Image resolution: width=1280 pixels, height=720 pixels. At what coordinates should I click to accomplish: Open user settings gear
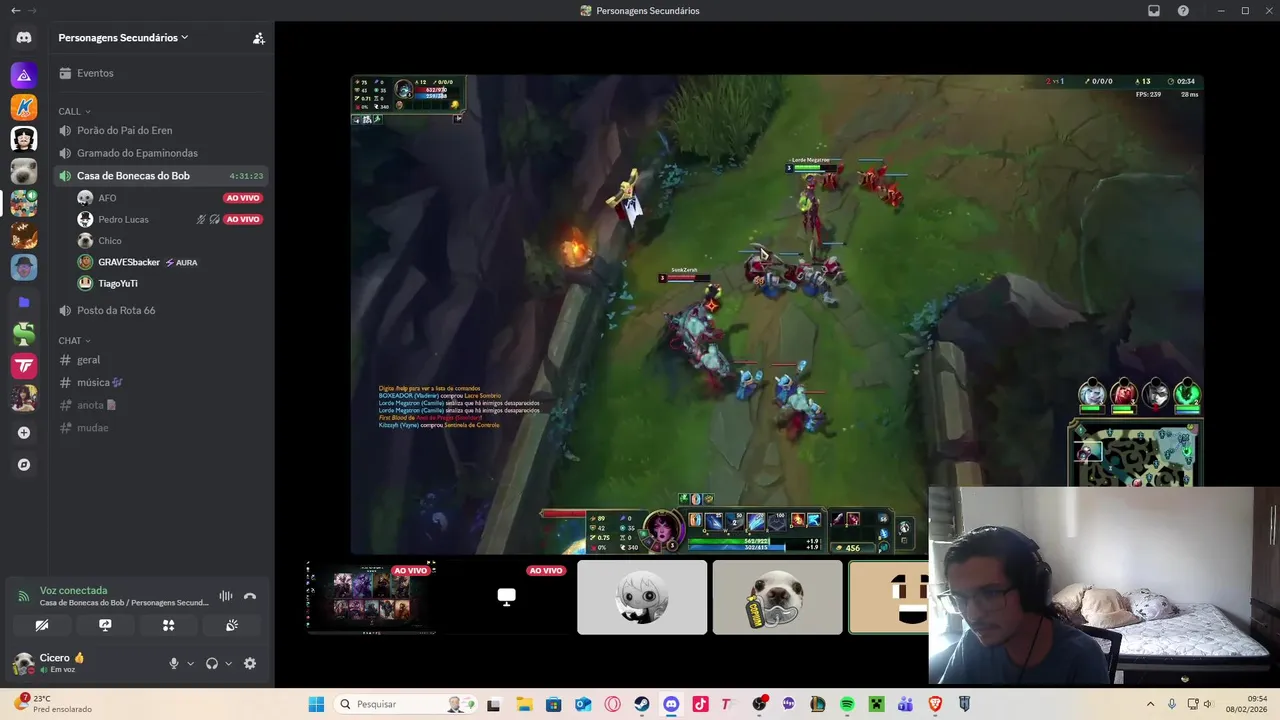tap(250, 663)
